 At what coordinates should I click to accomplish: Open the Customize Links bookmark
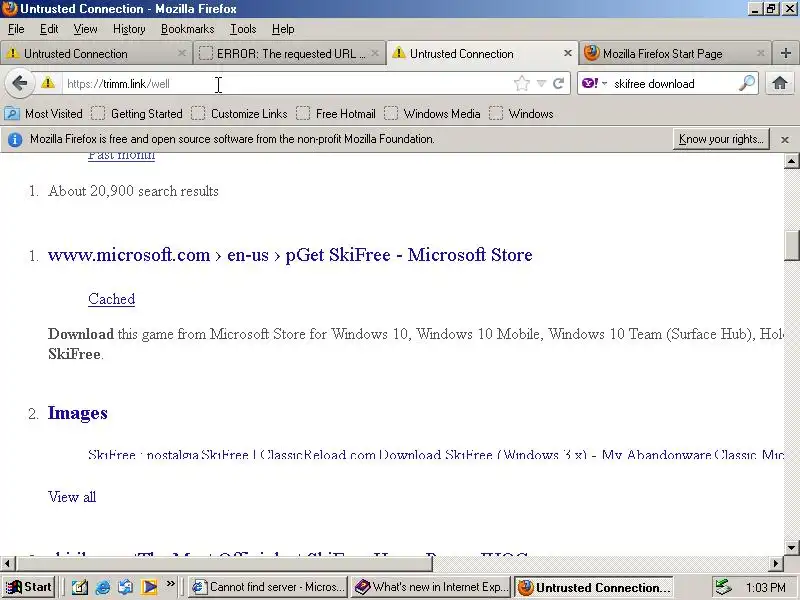click(239, 113)
